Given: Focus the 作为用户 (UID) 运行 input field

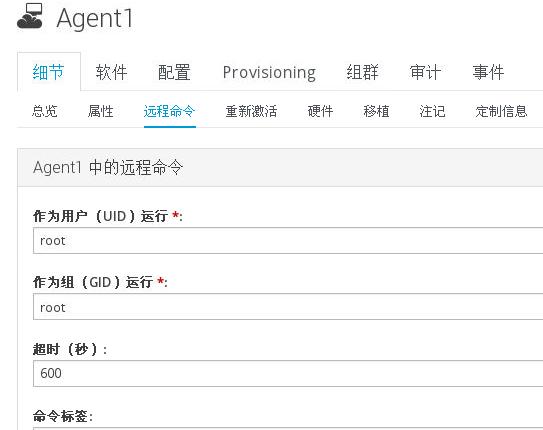Looking at the screenshot, I should tap(288, 241).
